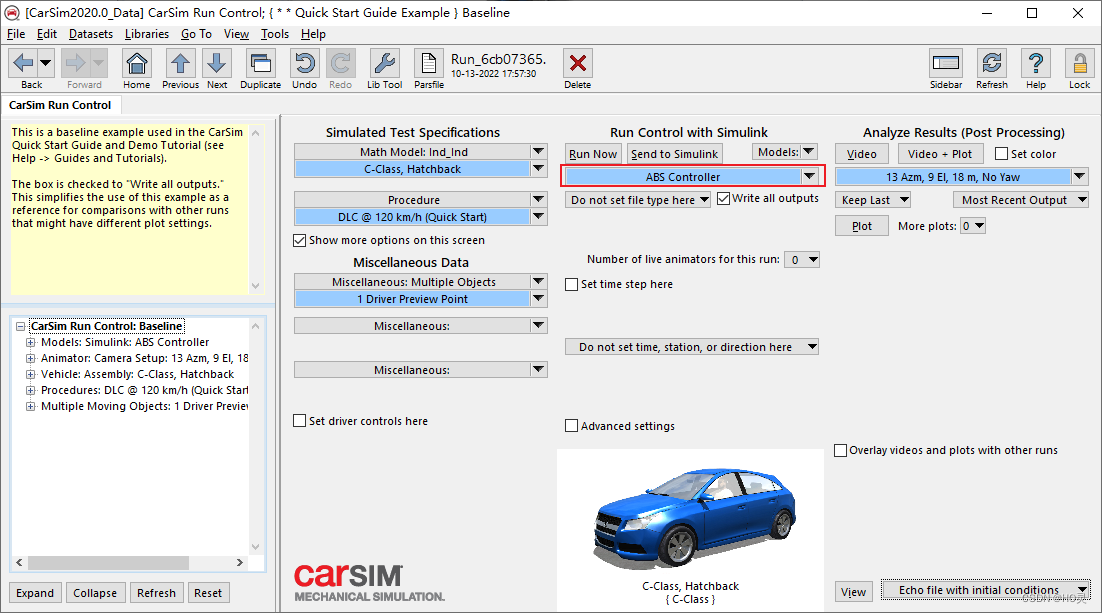Open Models: dropdown
Screen dimensions: 1102x613
[x=785, y=152]
